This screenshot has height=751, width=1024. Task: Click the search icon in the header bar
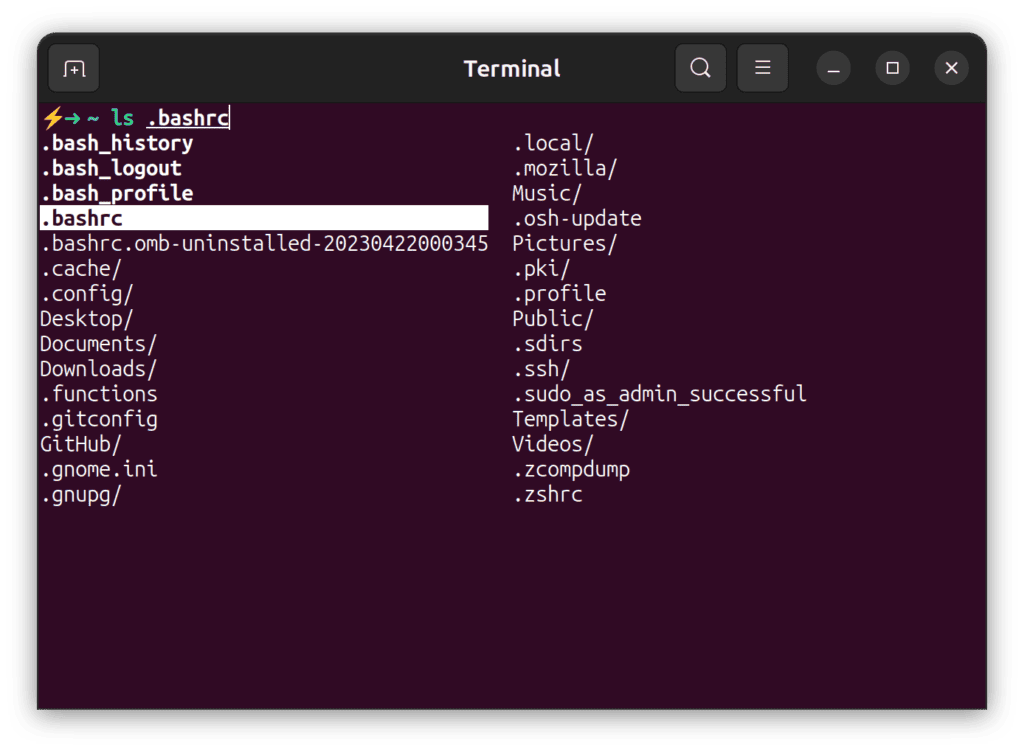(700, 68)
